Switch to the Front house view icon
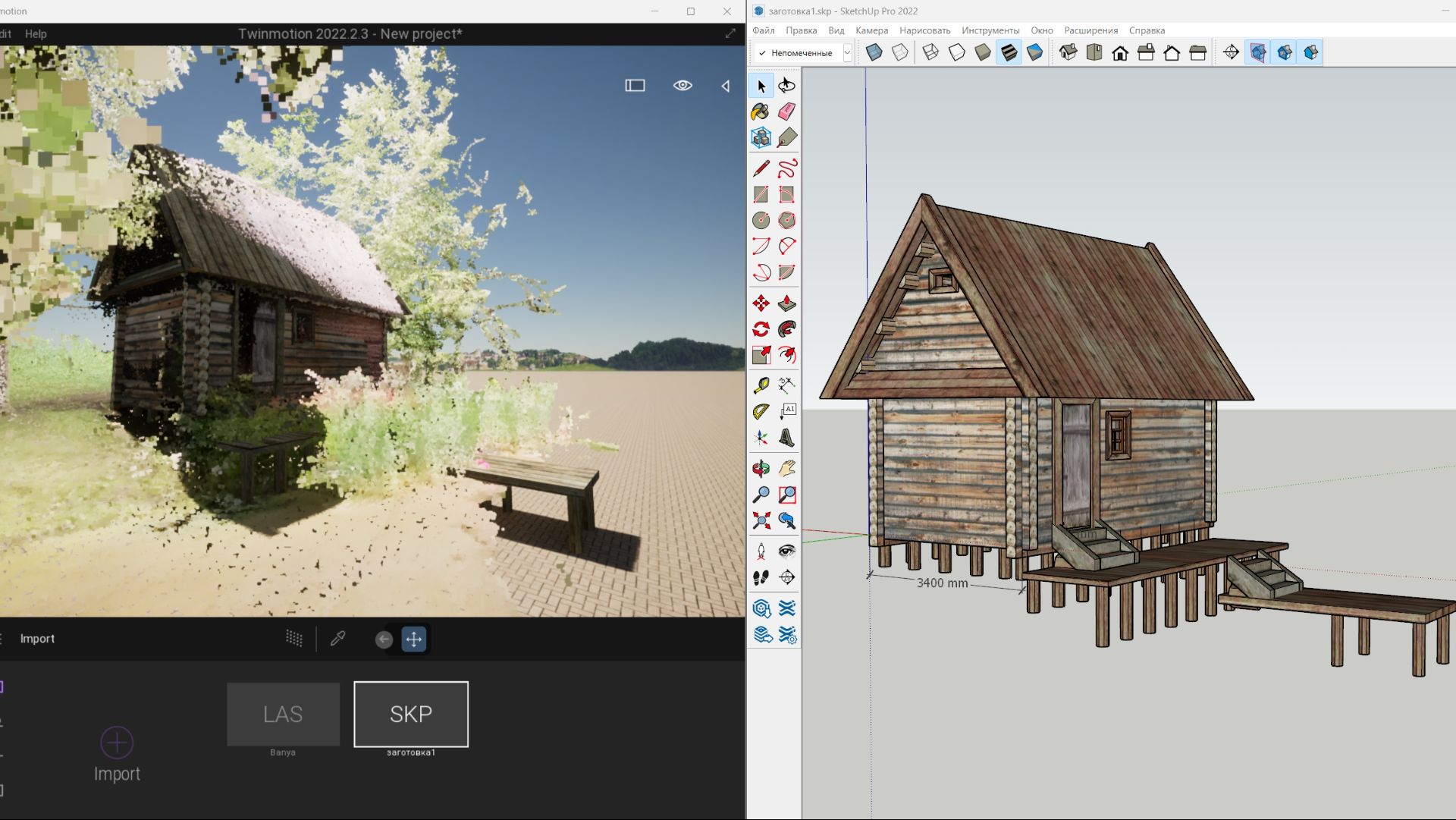This screenshot has height=820, width=1456. tap(1119, 52)
